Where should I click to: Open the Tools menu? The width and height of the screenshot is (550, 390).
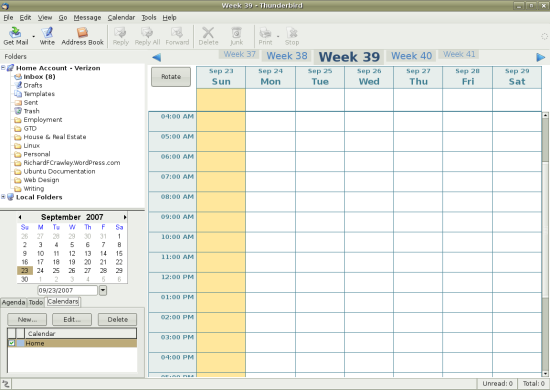(x=149, y=18)
